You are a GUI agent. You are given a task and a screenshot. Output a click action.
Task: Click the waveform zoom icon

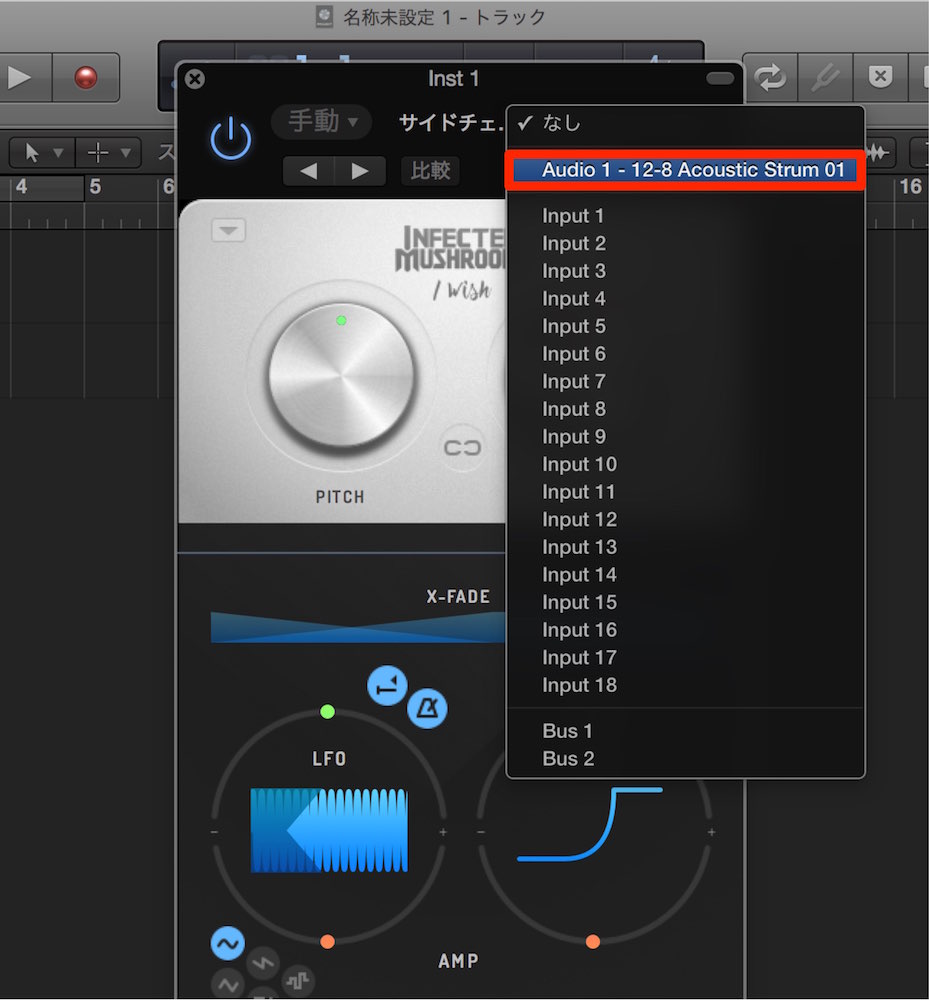pyautogui.click(x=878, y=152)
